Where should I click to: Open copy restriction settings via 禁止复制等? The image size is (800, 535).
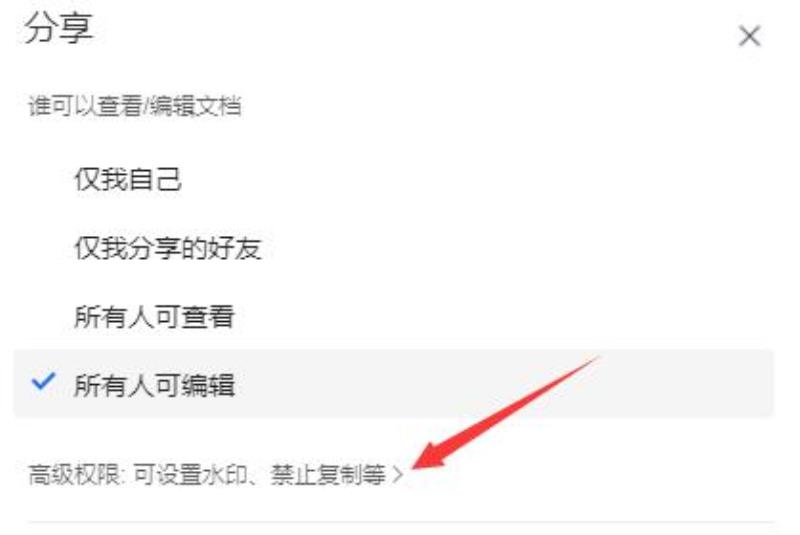(x=328, y=475)
